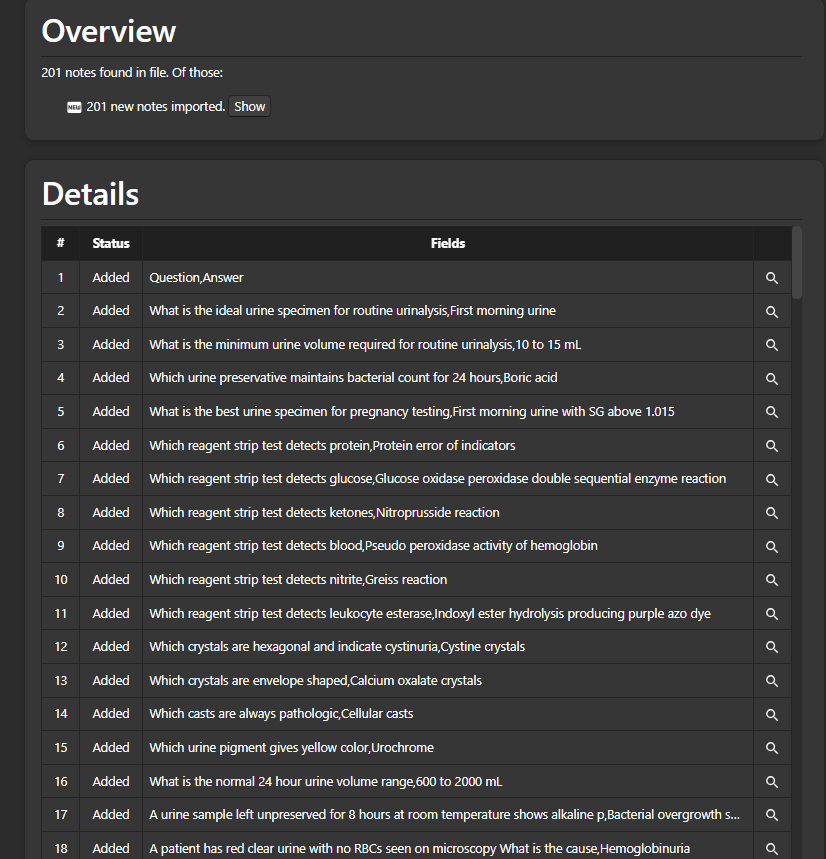This screenshot has height=859, width=826.
Task: Click the Fields column header
Action: 447,243
